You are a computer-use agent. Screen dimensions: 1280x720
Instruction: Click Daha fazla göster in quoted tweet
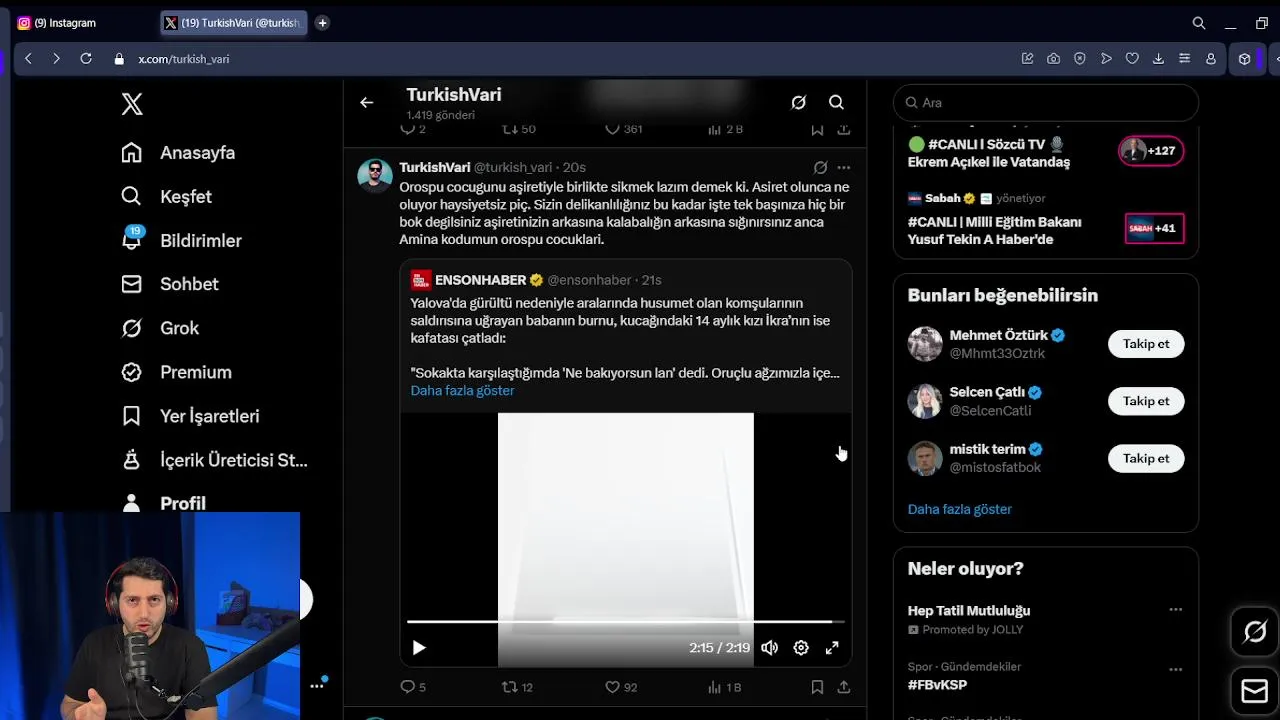coord(462,390)
